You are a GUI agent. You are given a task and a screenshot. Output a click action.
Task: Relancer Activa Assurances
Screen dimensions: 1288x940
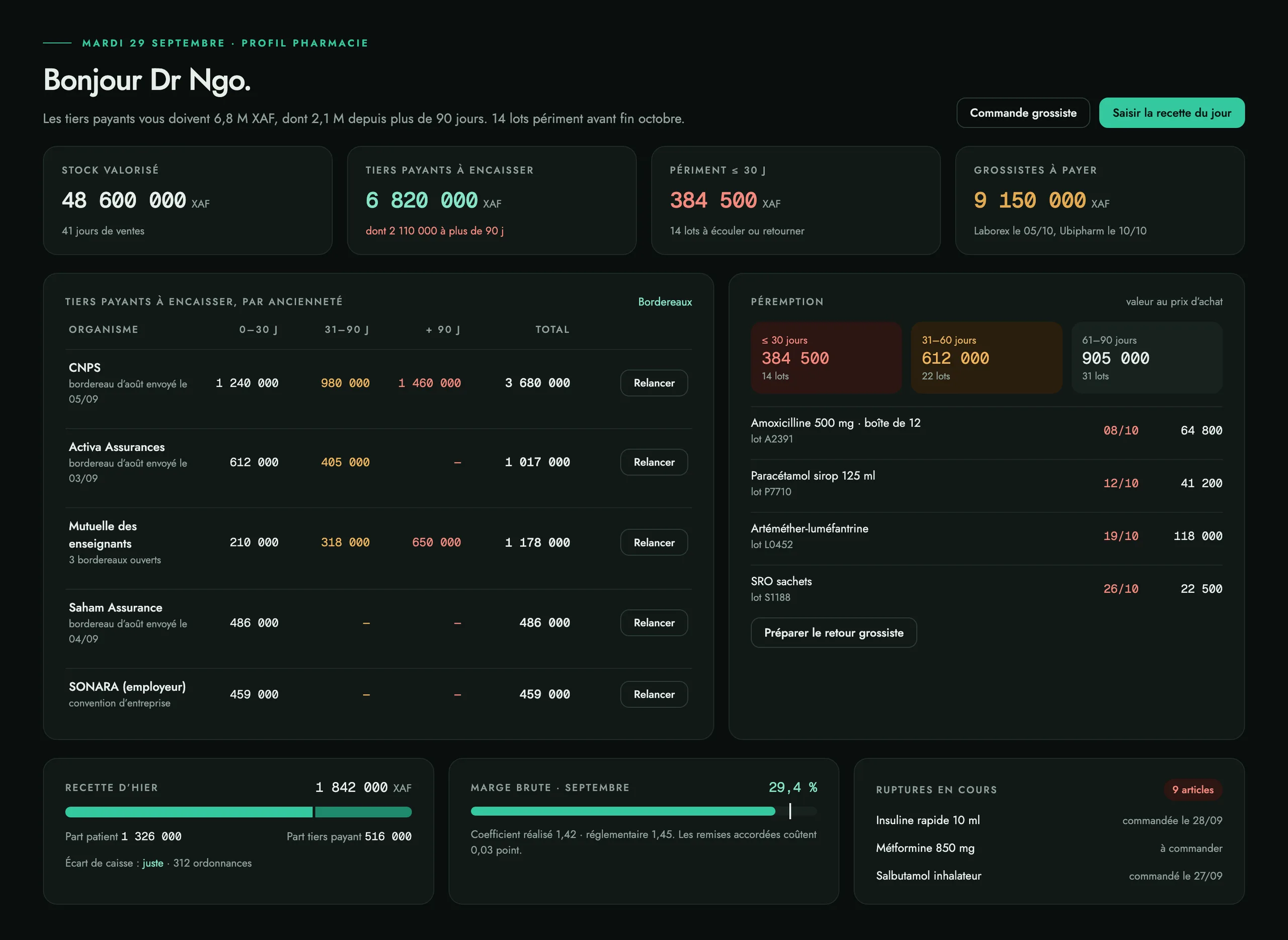point(654,462)
